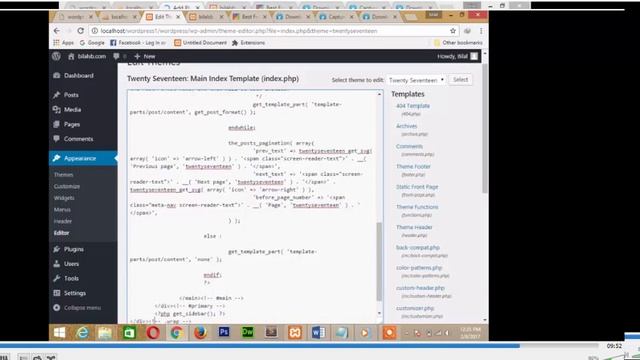
Task: Click the Windows Start button
Action: pos(59,333)
